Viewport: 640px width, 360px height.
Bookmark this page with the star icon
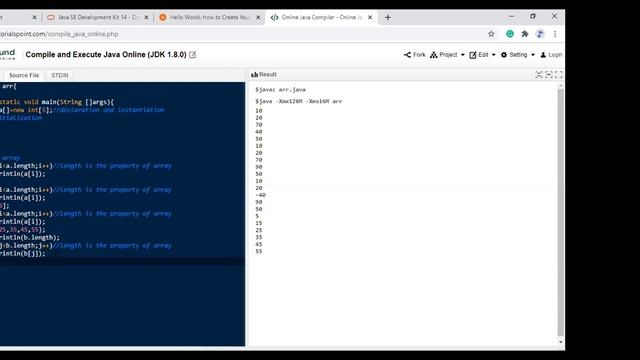tap(491, 34)
